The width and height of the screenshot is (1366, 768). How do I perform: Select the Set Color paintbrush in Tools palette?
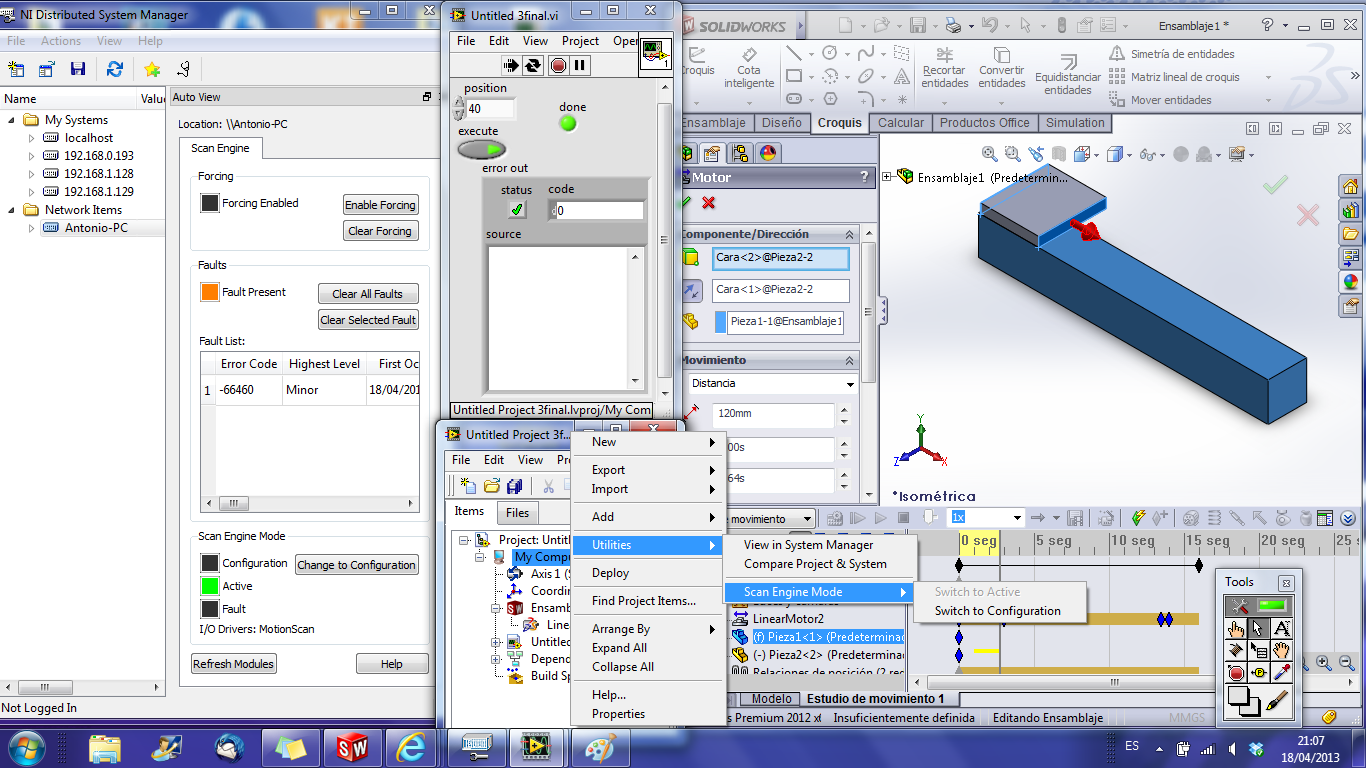coord(1277,701)
